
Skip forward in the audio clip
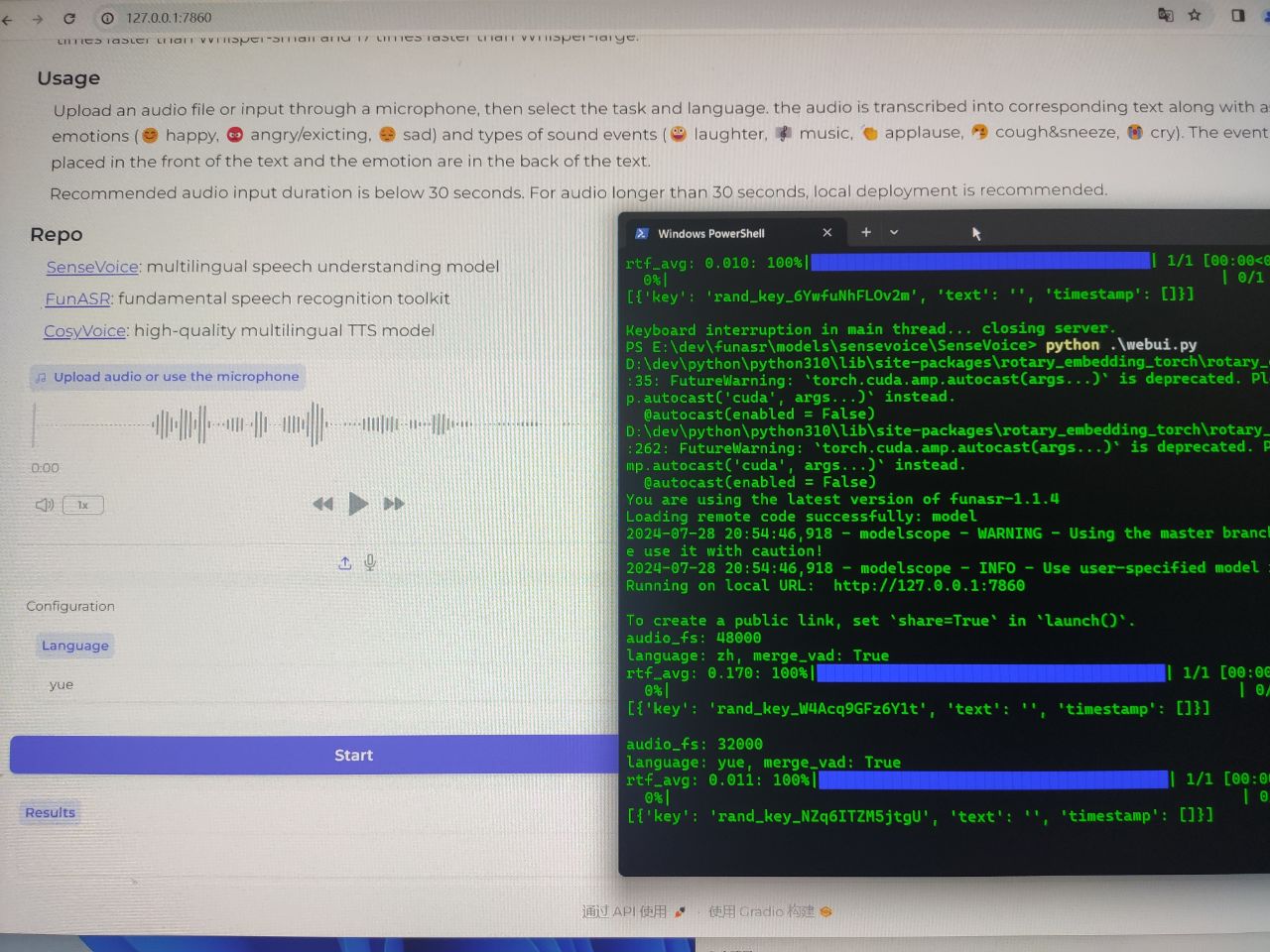[x=394, y=504]
